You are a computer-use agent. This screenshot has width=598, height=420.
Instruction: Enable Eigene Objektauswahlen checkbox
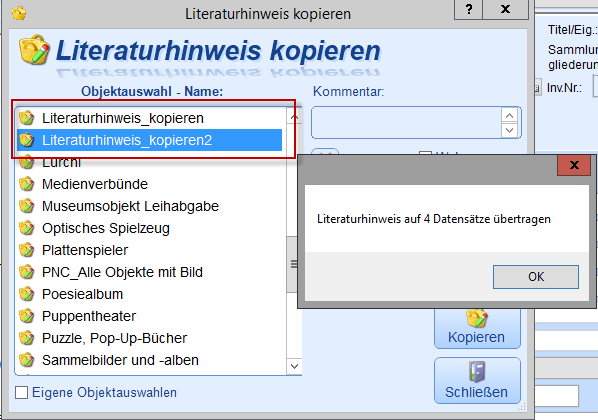click(21, 392)
